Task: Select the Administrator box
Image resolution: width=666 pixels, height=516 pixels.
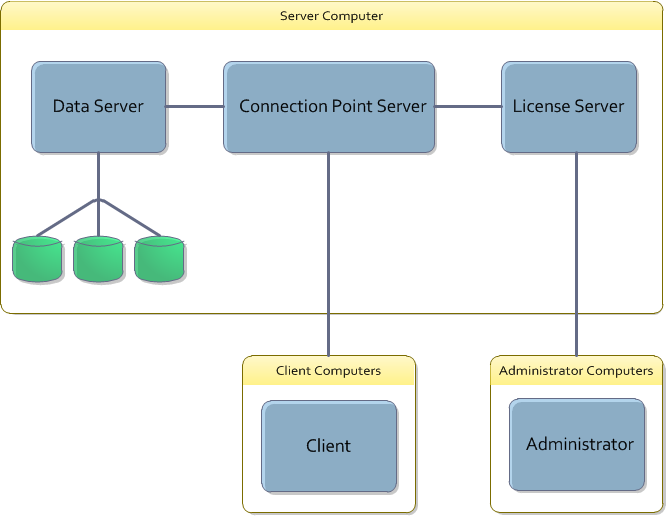Action: coord(577,445)
